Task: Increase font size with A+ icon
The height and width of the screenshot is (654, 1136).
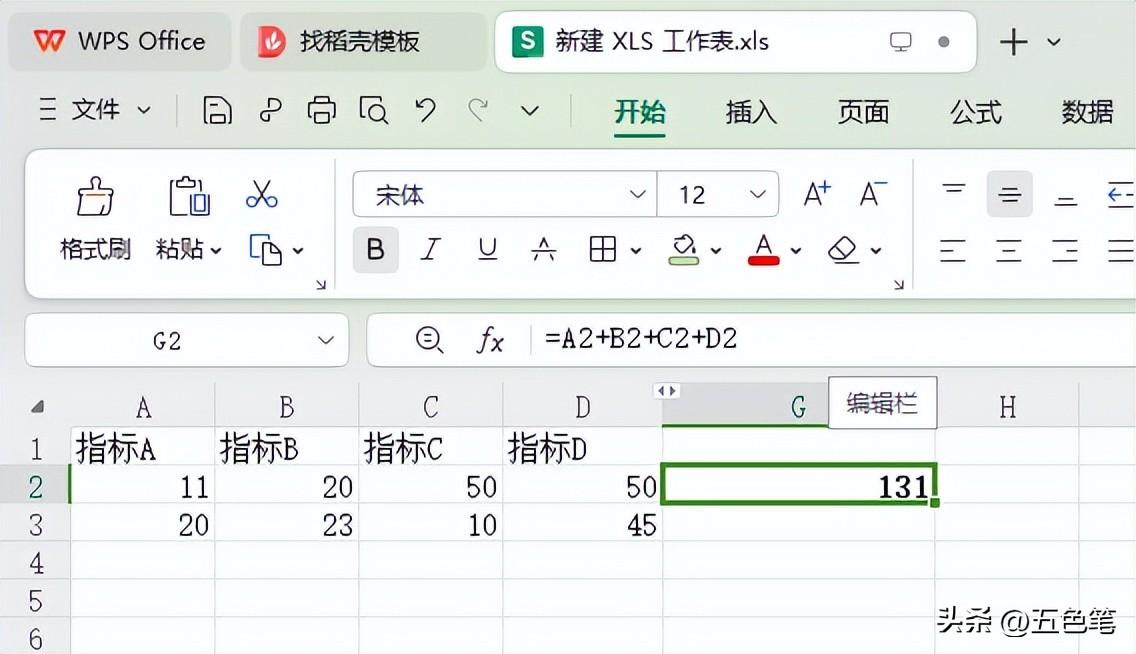Action: click(x=817, y=194)
